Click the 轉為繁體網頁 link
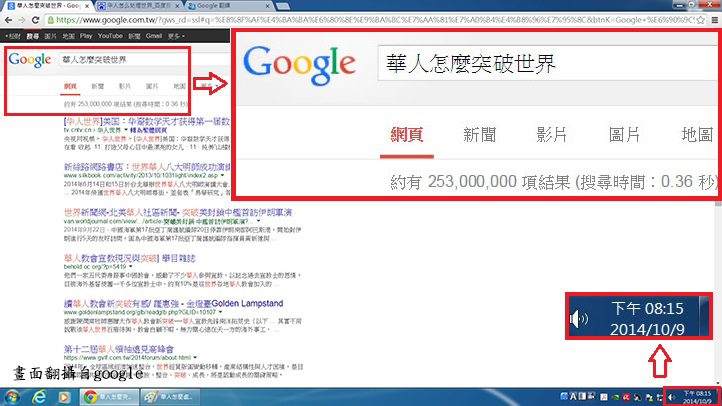This screenshot has width=722, height=406. pos(148,130)
